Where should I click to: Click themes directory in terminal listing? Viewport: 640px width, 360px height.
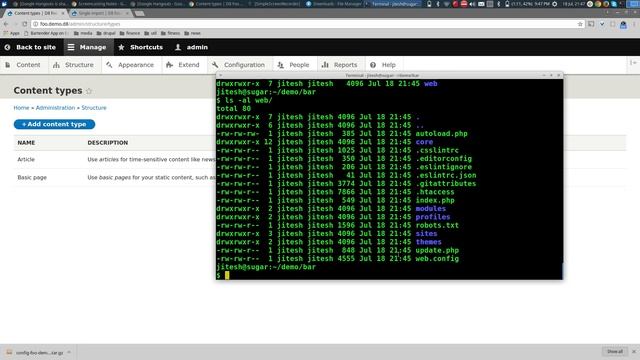point(429,242)
